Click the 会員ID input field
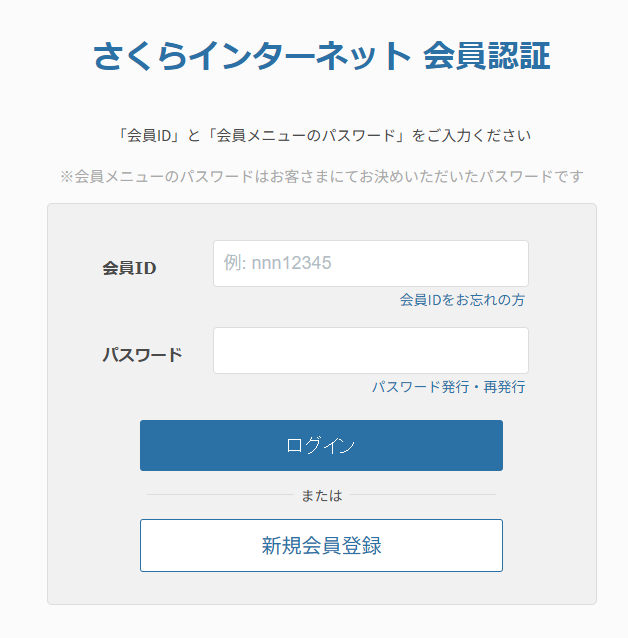The width and height of the screenshot is (628, 638). pos(370,263)
